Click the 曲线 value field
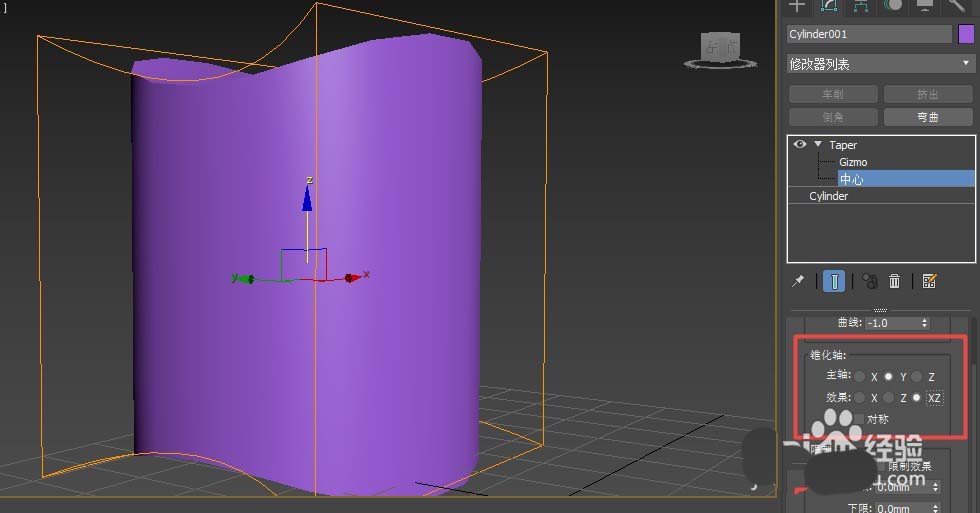 coord(892,323)
